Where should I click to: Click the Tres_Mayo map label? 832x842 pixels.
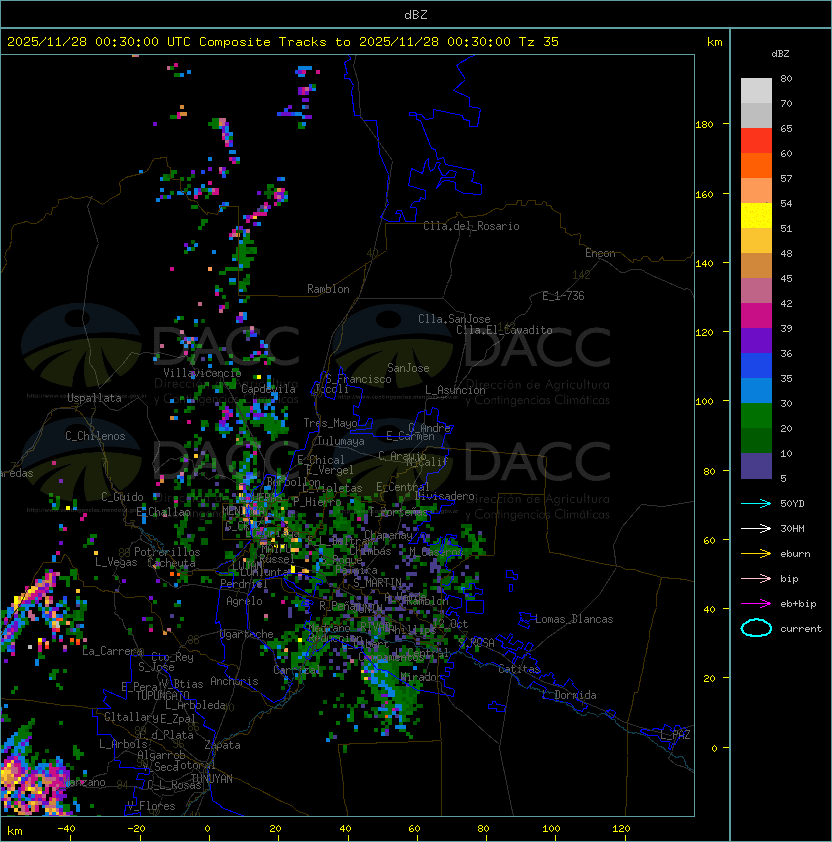click(x=330, y=423)
